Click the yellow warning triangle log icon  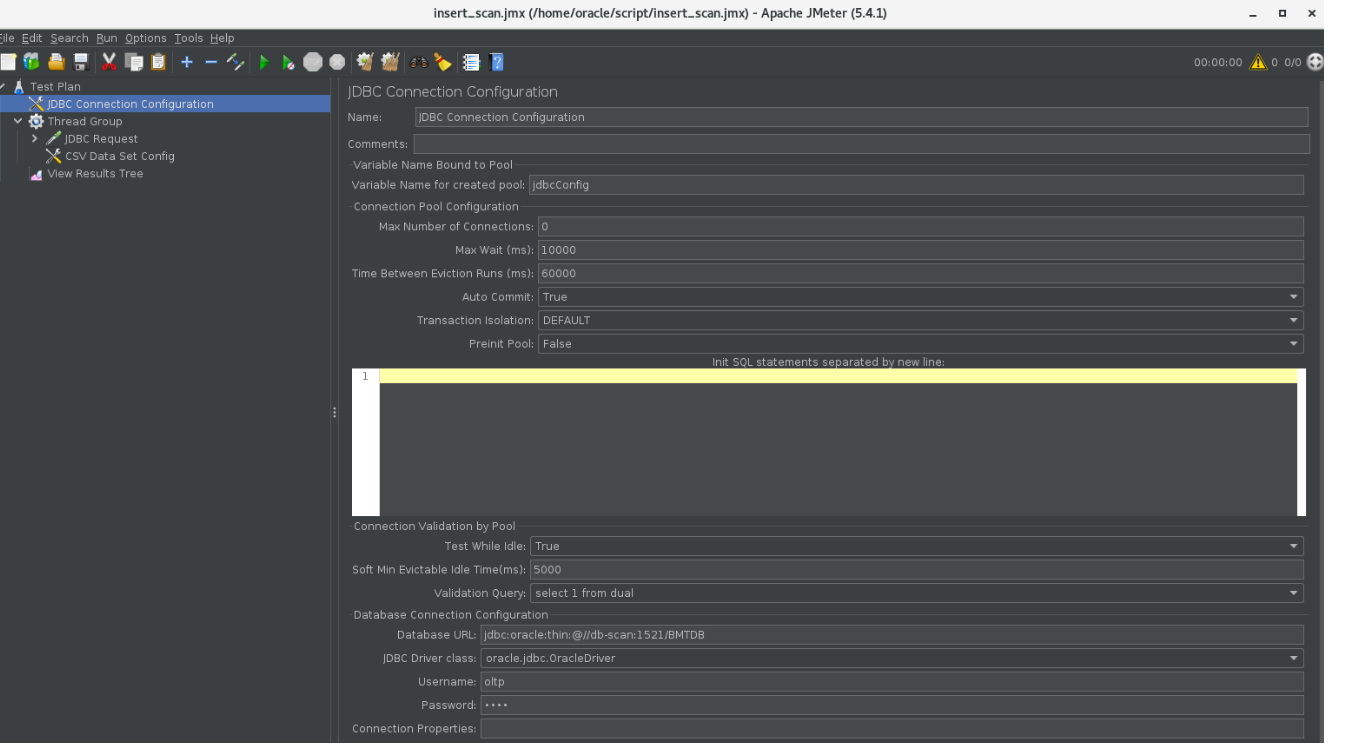1258,62
